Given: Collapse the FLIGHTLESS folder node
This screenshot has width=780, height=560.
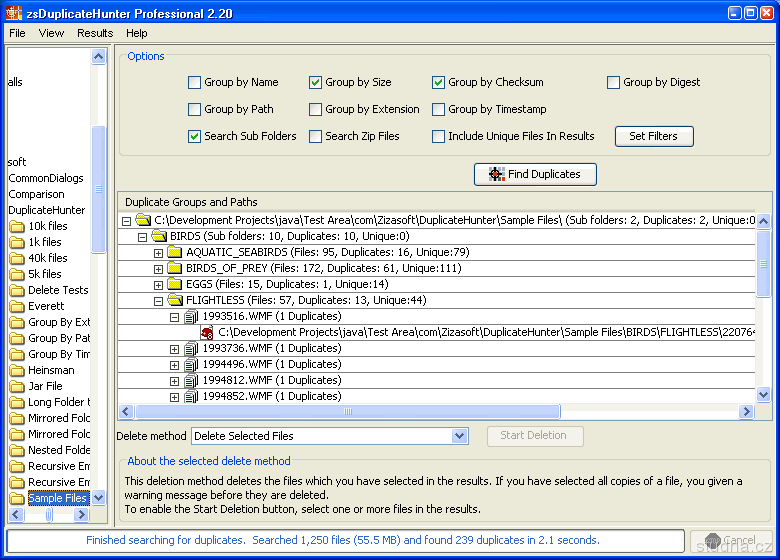Looking at the screenshot, I should tap(159, 300).
